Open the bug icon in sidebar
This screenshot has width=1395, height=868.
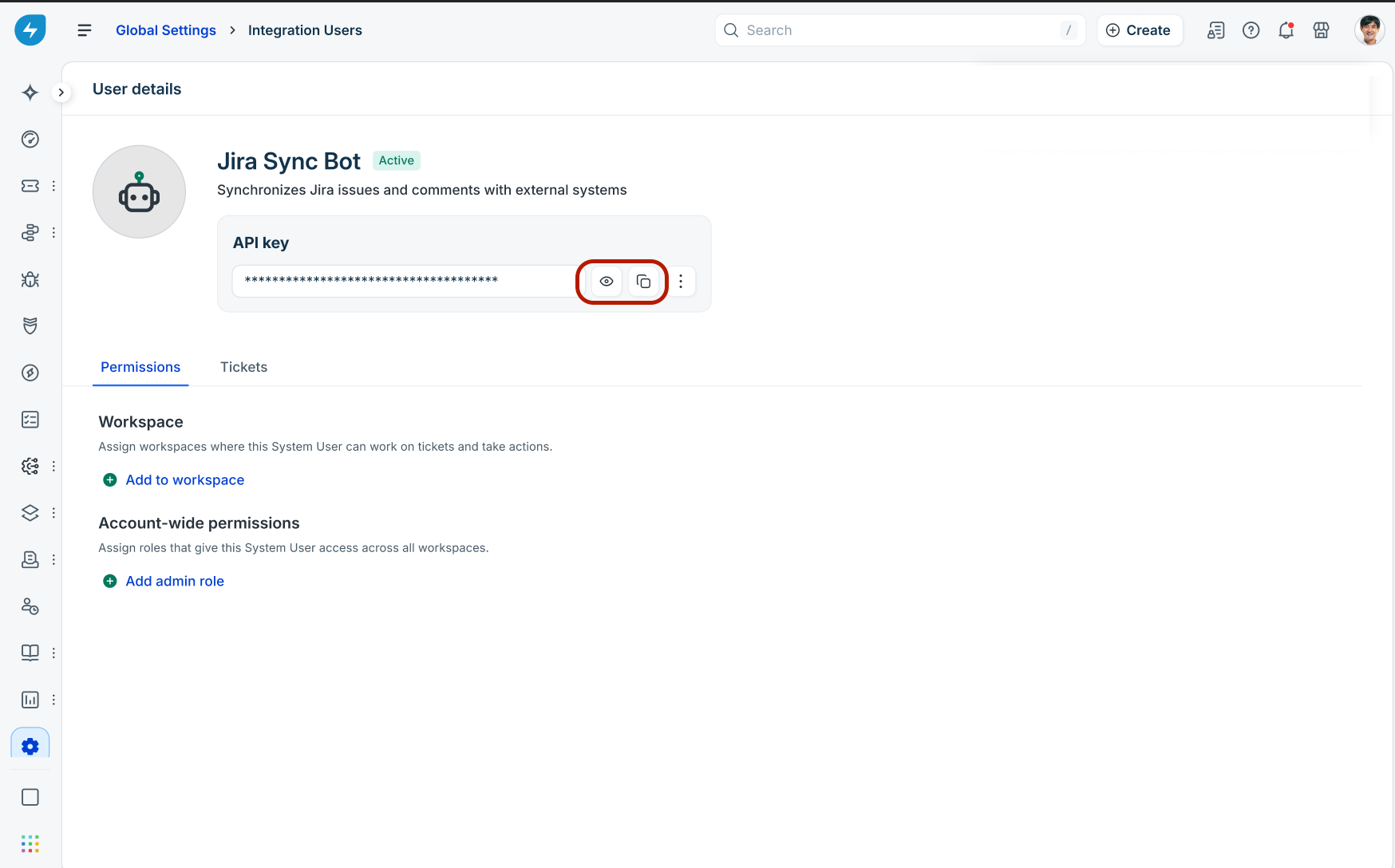point(30,279)
